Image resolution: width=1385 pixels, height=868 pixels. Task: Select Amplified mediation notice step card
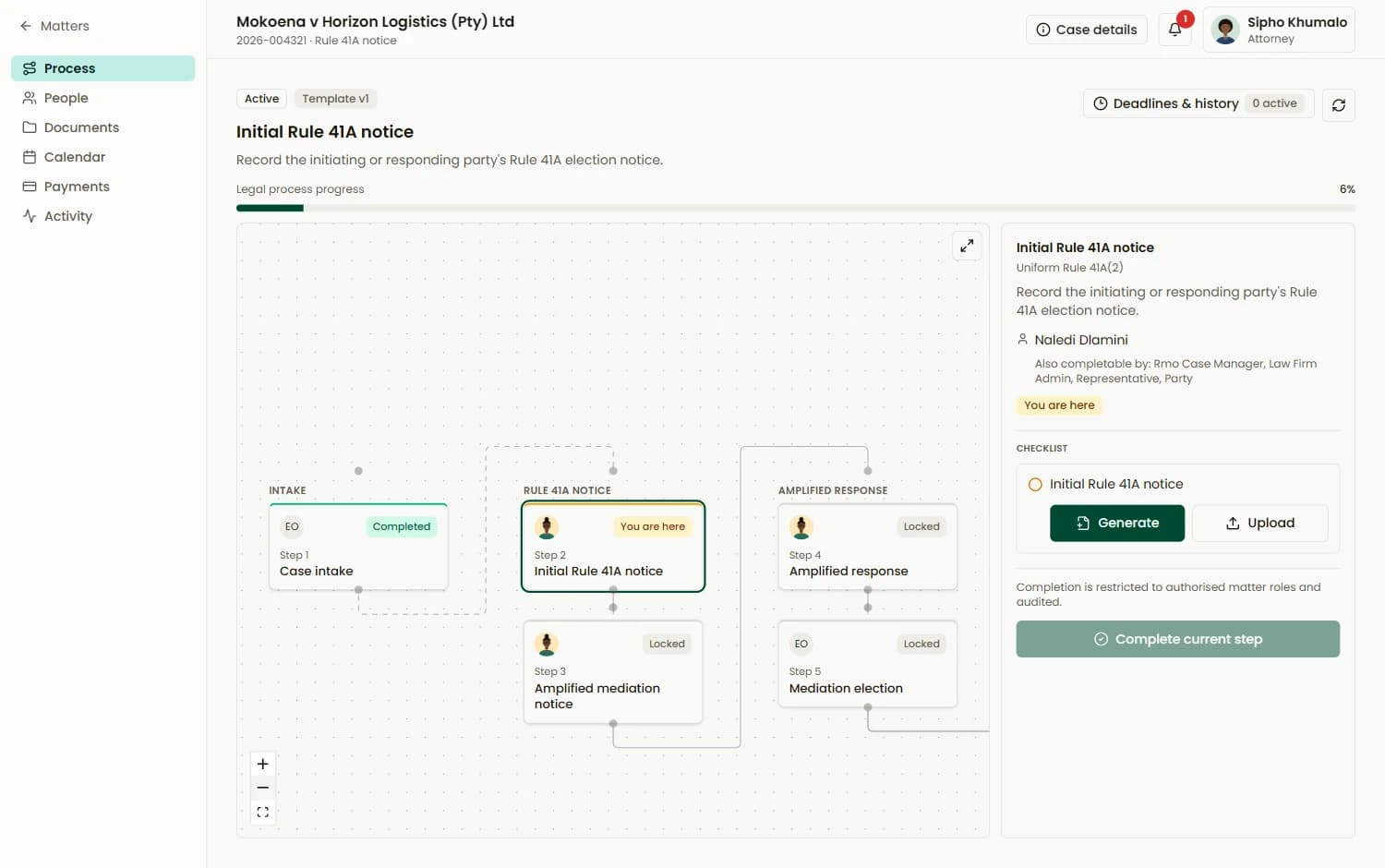pyautogui.click(x=613, y=672)
